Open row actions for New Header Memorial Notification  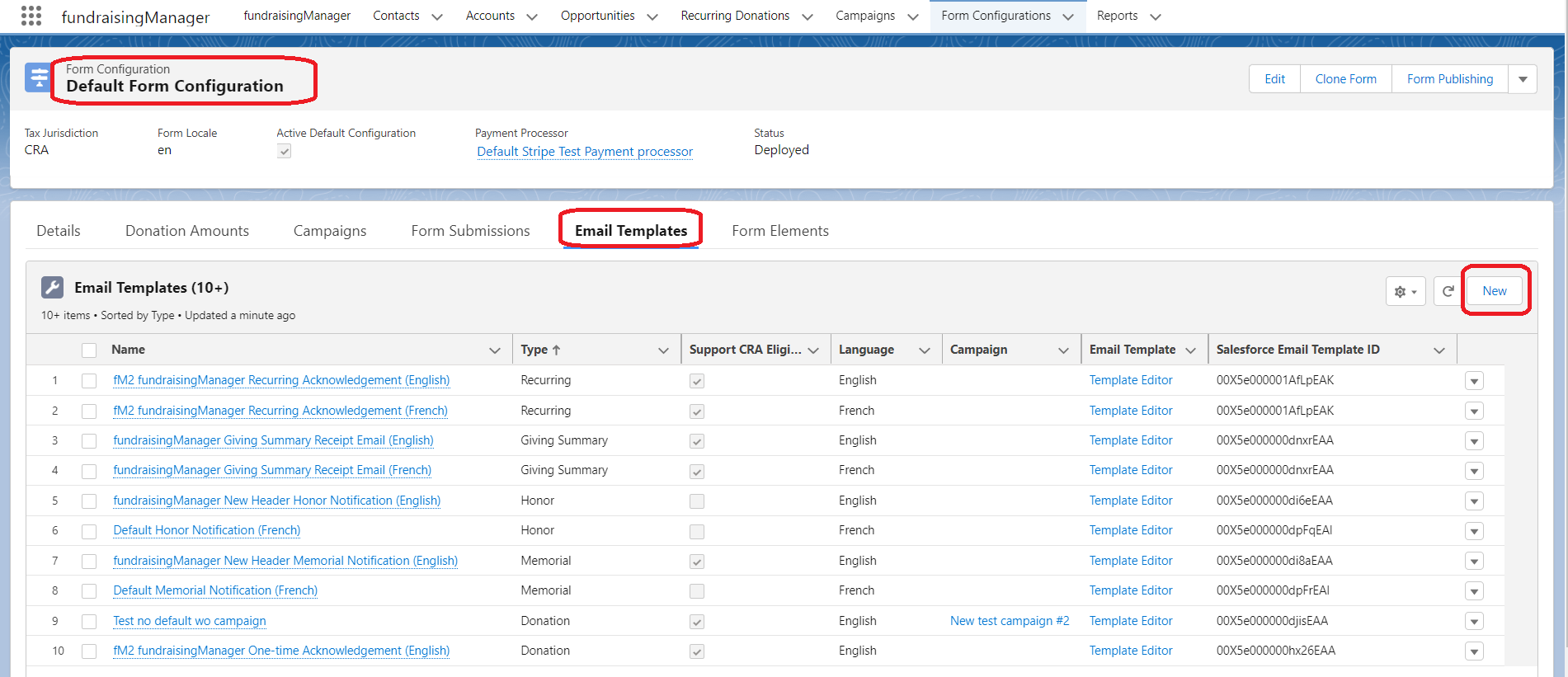1474,562
